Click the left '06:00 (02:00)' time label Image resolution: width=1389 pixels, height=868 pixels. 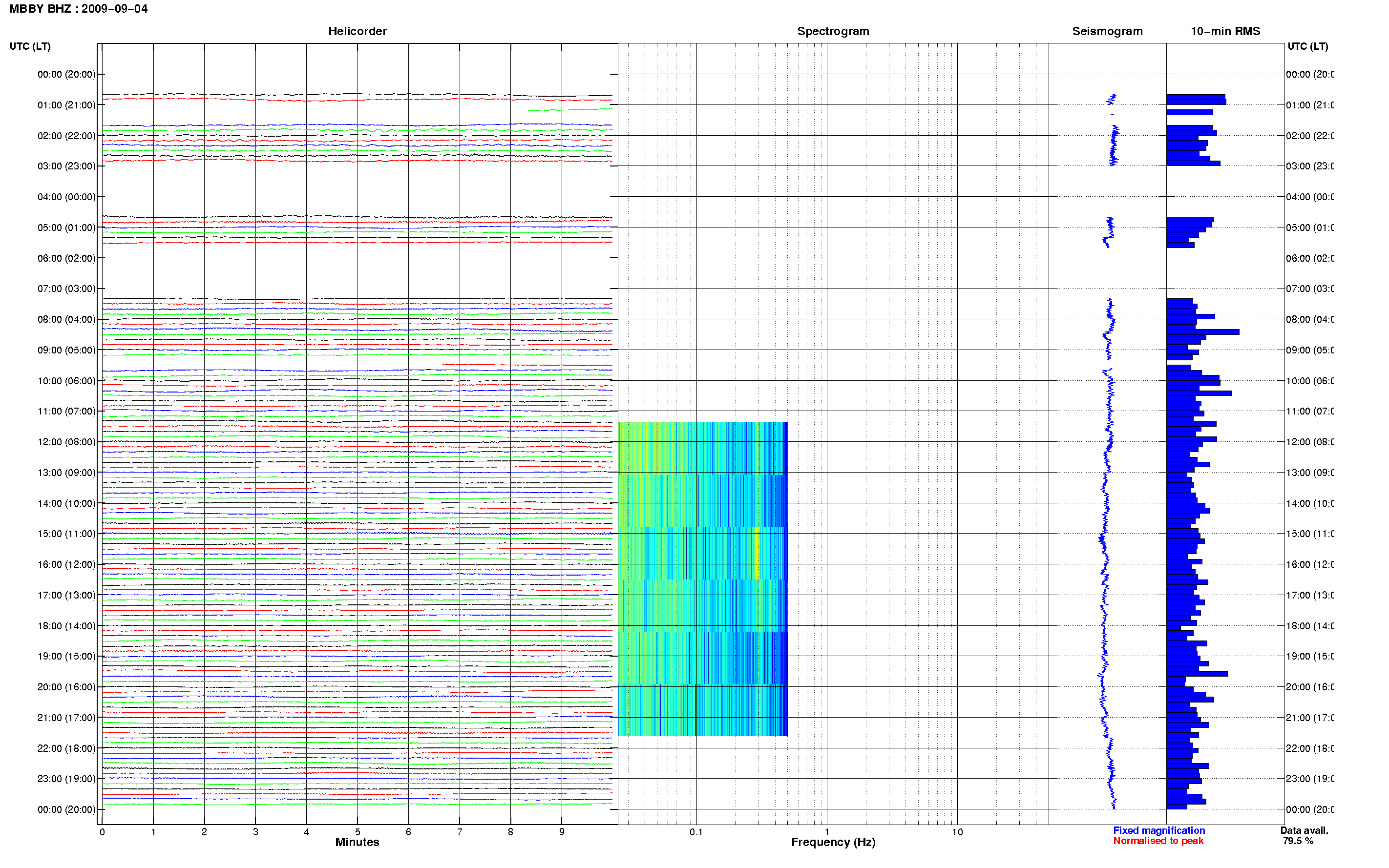pos(66,258)
